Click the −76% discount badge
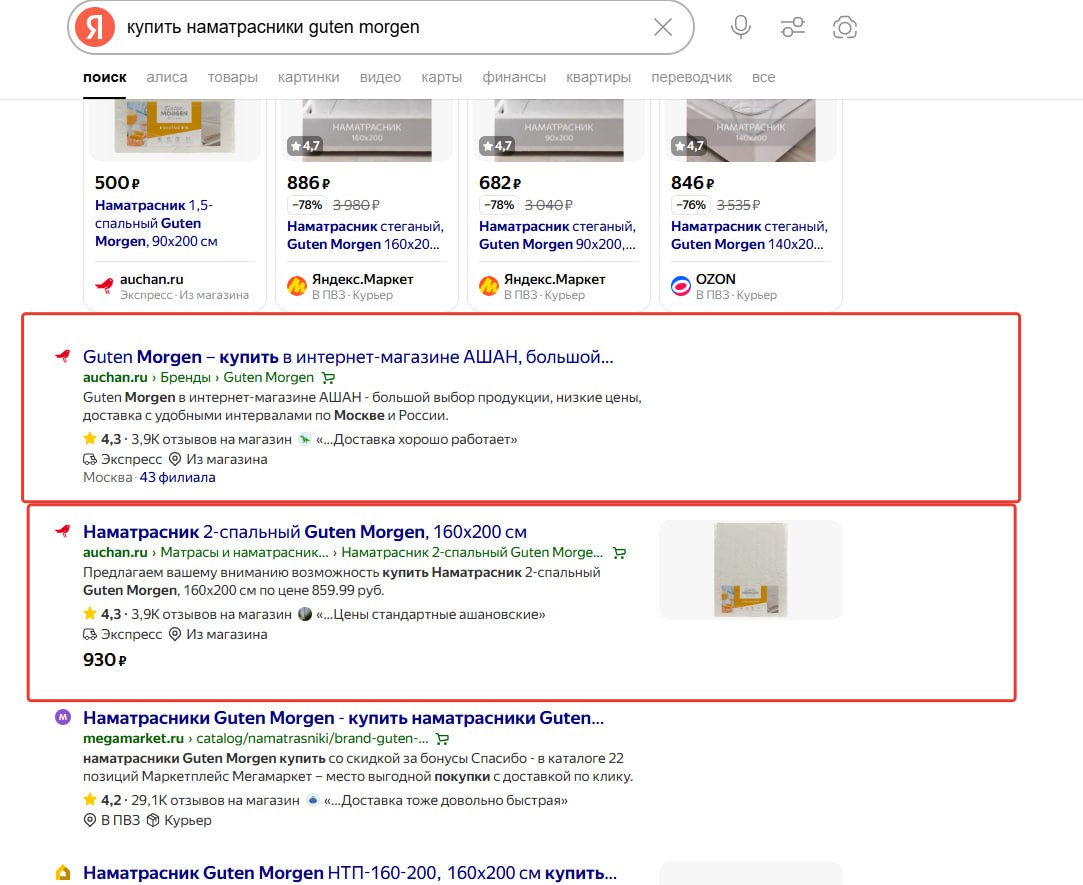 [x=691, y=205]
